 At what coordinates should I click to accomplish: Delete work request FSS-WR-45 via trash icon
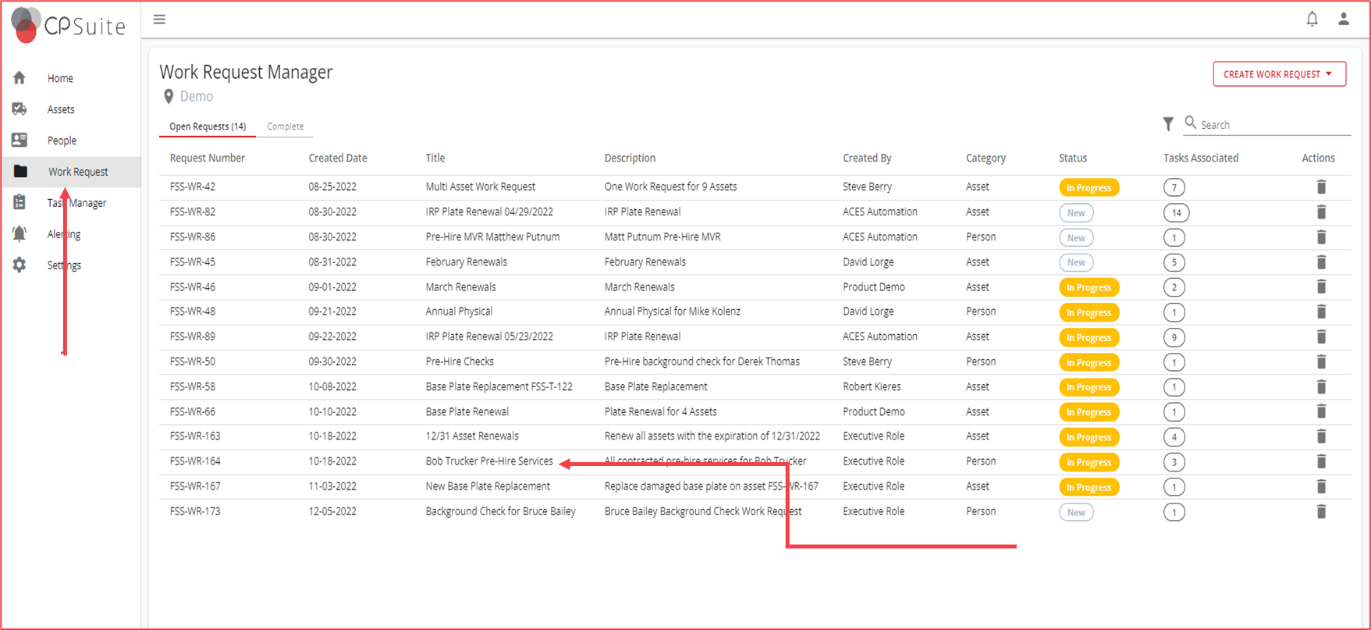click(x=1320, y=262)
